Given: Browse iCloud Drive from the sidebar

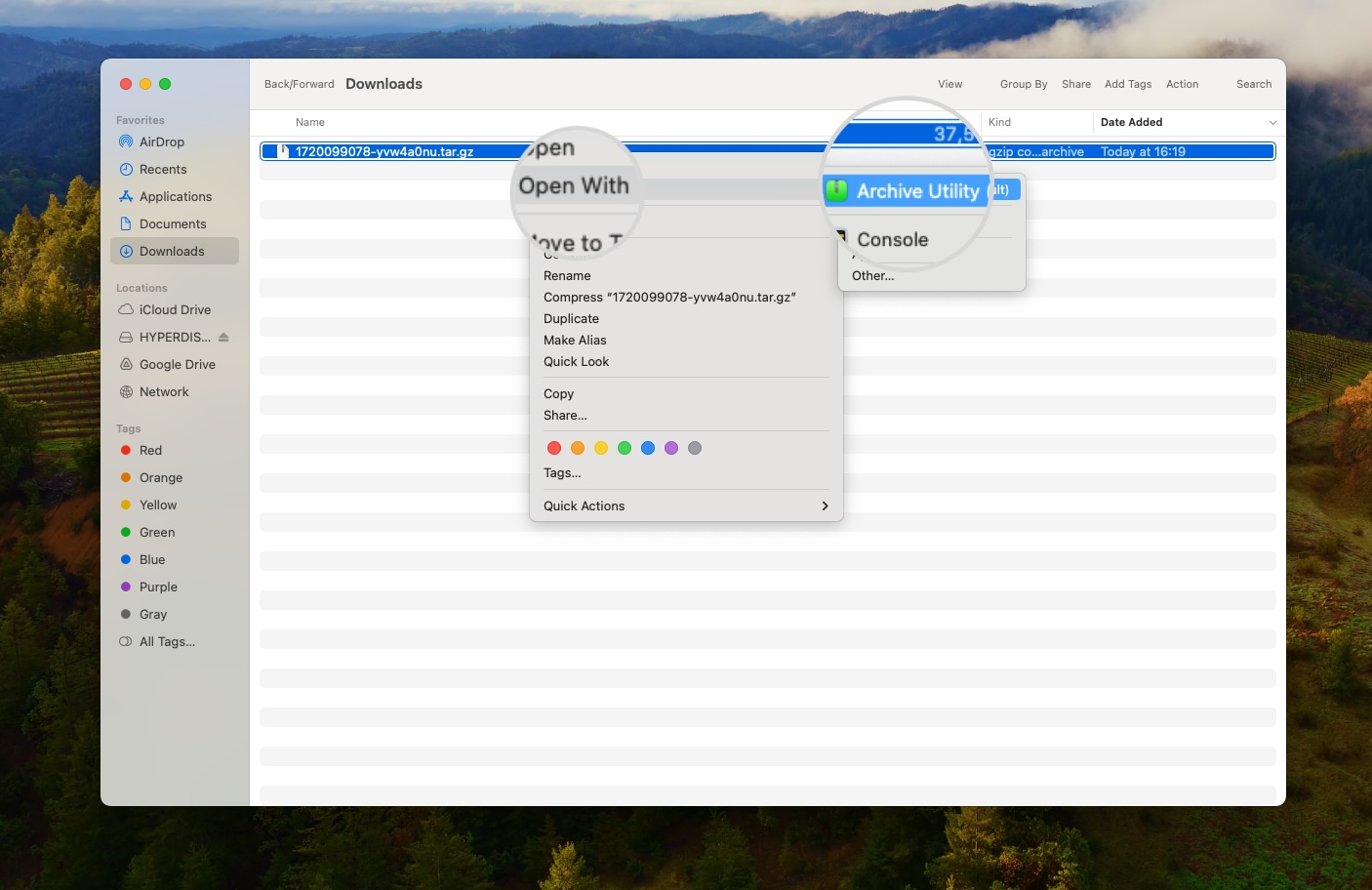Looking at the screenshot, I should point(176,309).
